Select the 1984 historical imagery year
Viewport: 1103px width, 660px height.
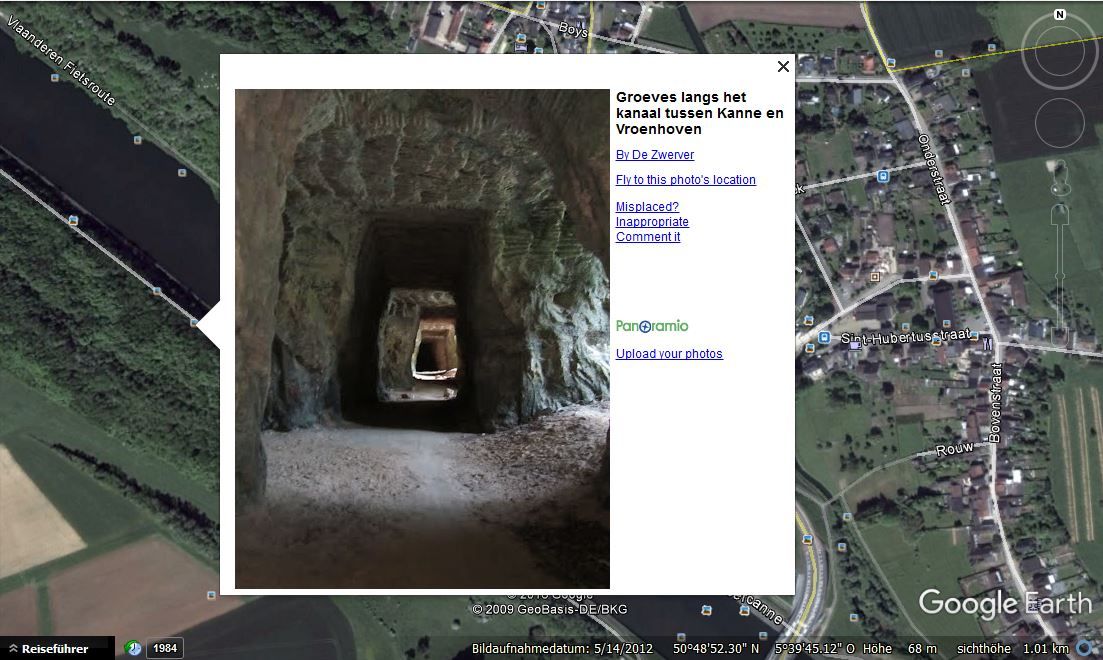(165, 648)
